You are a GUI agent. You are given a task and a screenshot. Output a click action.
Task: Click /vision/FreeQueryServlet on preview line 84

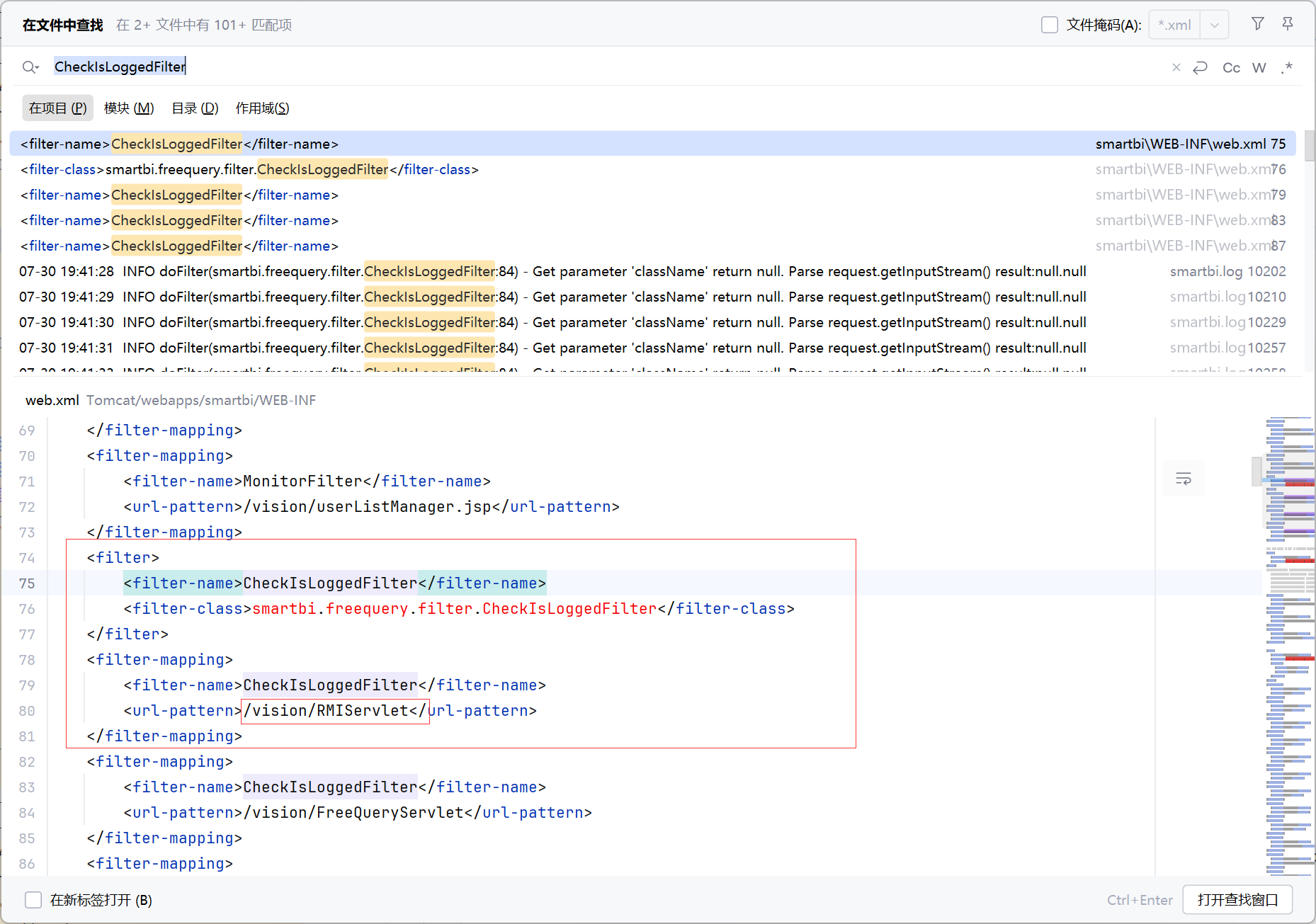click(353, 813)
